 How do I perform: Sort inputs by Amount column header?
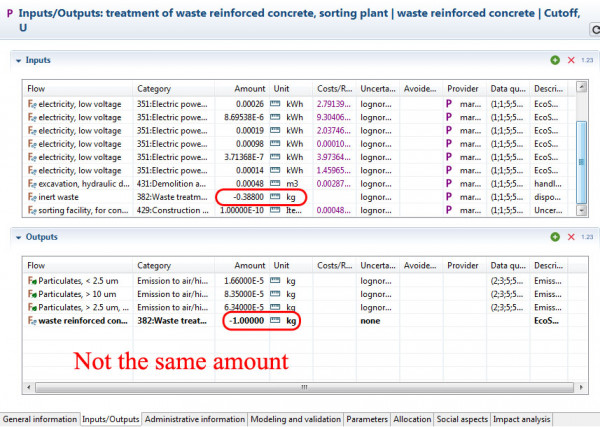[x=242, y=89]
